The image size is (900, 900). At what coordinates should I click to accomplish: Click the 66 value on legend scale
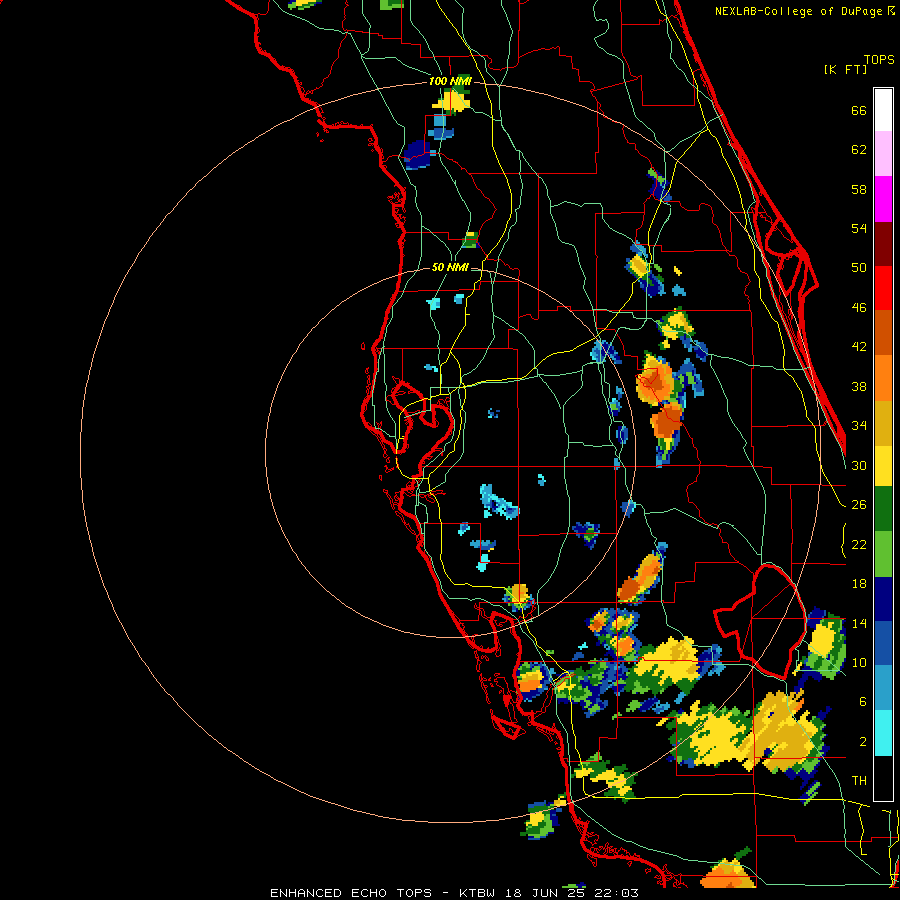[x=859, y=111]
